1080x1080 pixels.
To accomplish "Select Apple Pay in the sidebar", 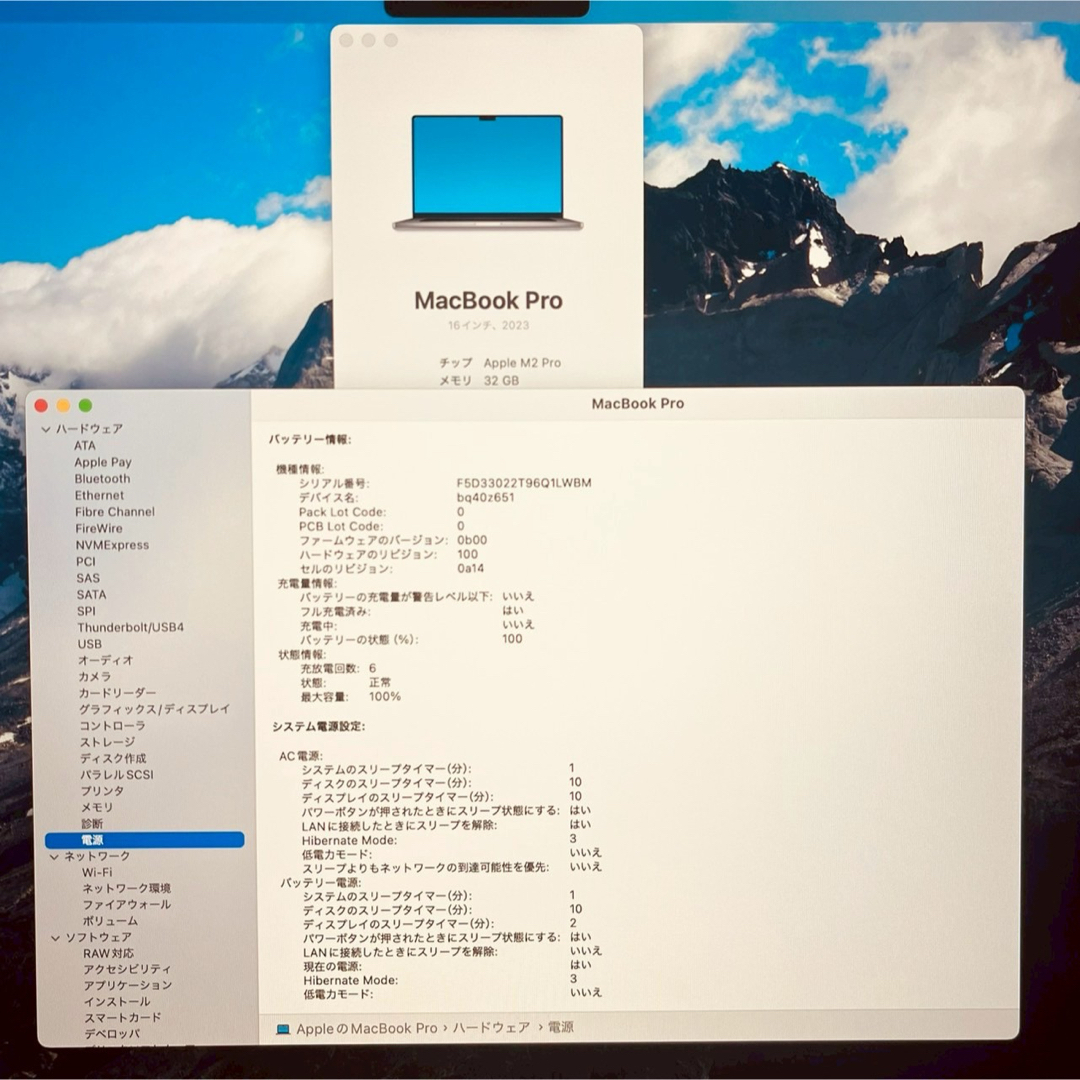I will 103,462.
